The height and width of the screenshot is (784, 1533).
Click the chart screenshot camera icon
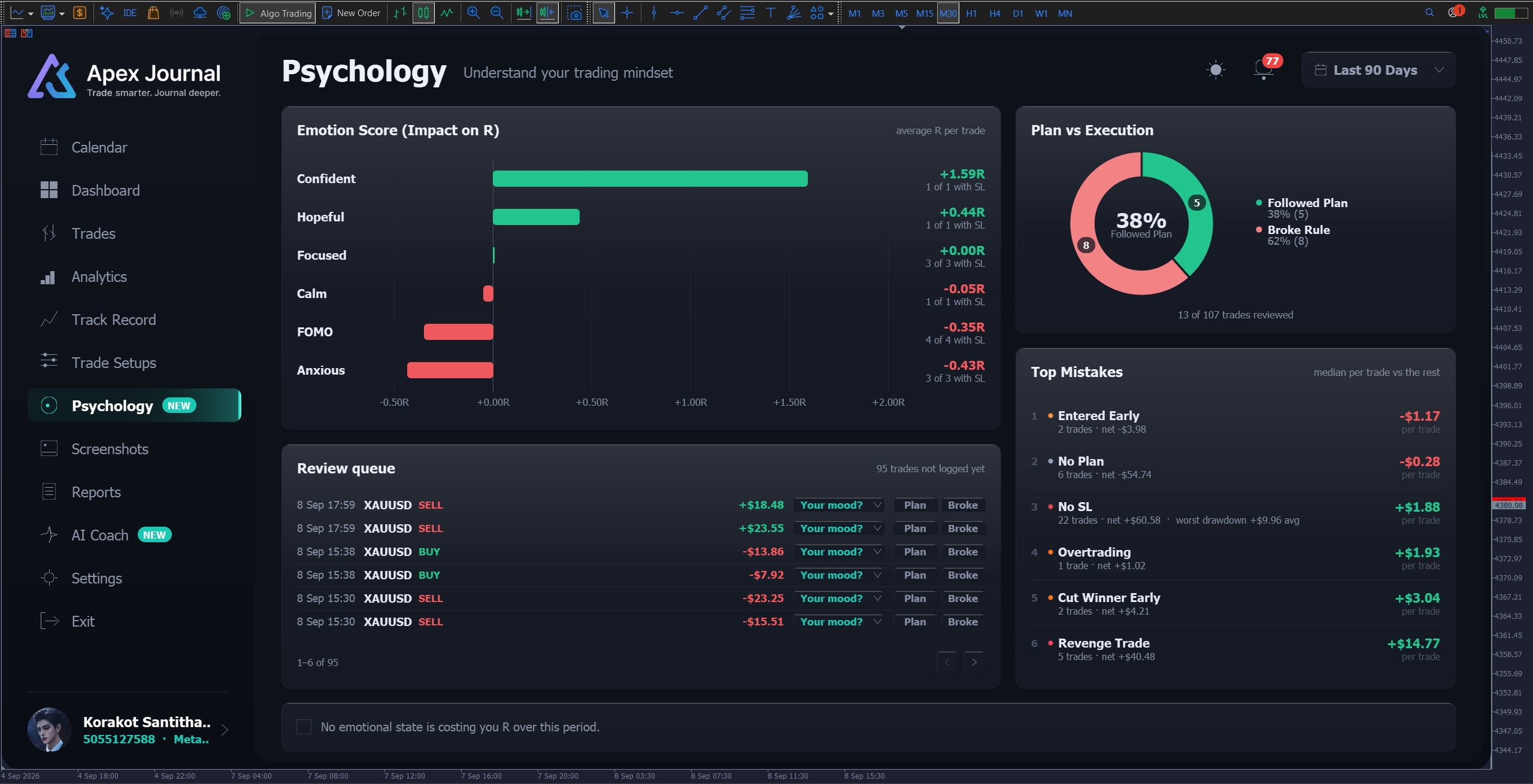[x=574, y=13]
